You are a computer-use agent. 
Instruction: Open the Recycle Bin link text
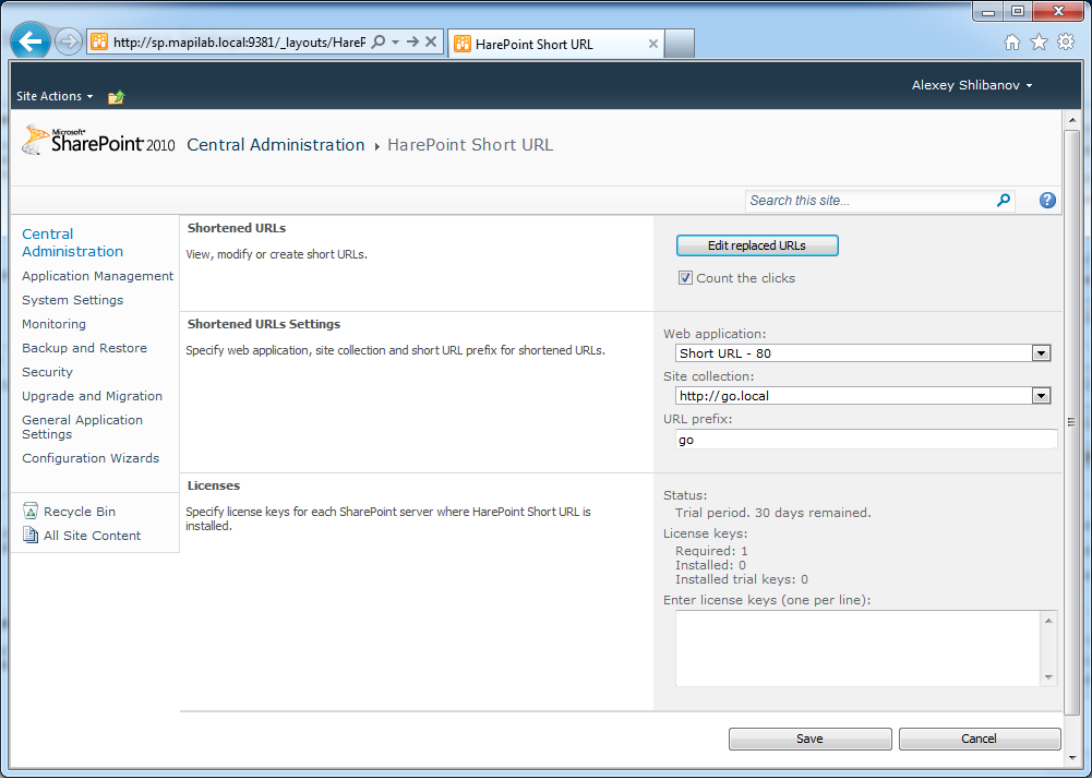click(x=79, y=511)
